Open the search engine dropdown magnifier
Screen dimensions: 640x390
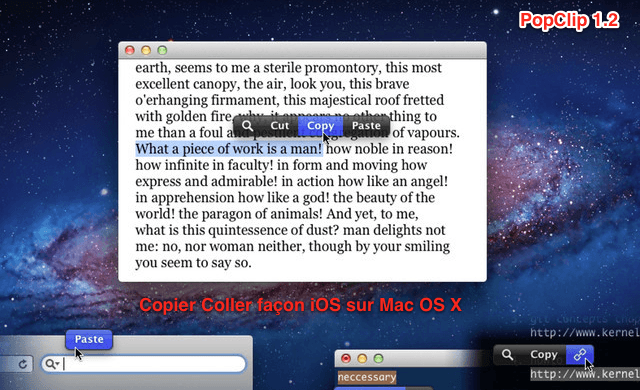tap(52, 364)
